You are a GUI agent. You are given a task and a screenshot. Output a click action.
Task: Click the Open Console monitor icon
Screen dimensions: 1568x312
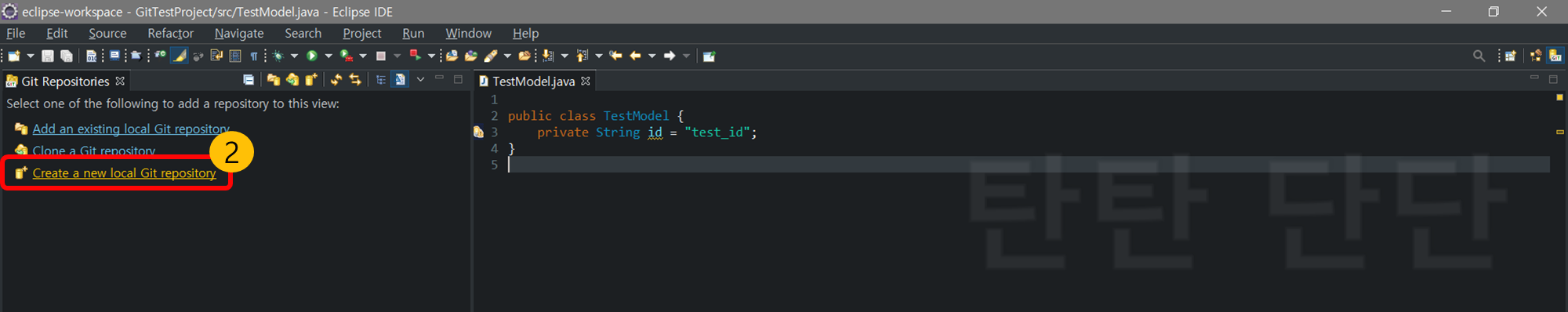coord(114,56)
